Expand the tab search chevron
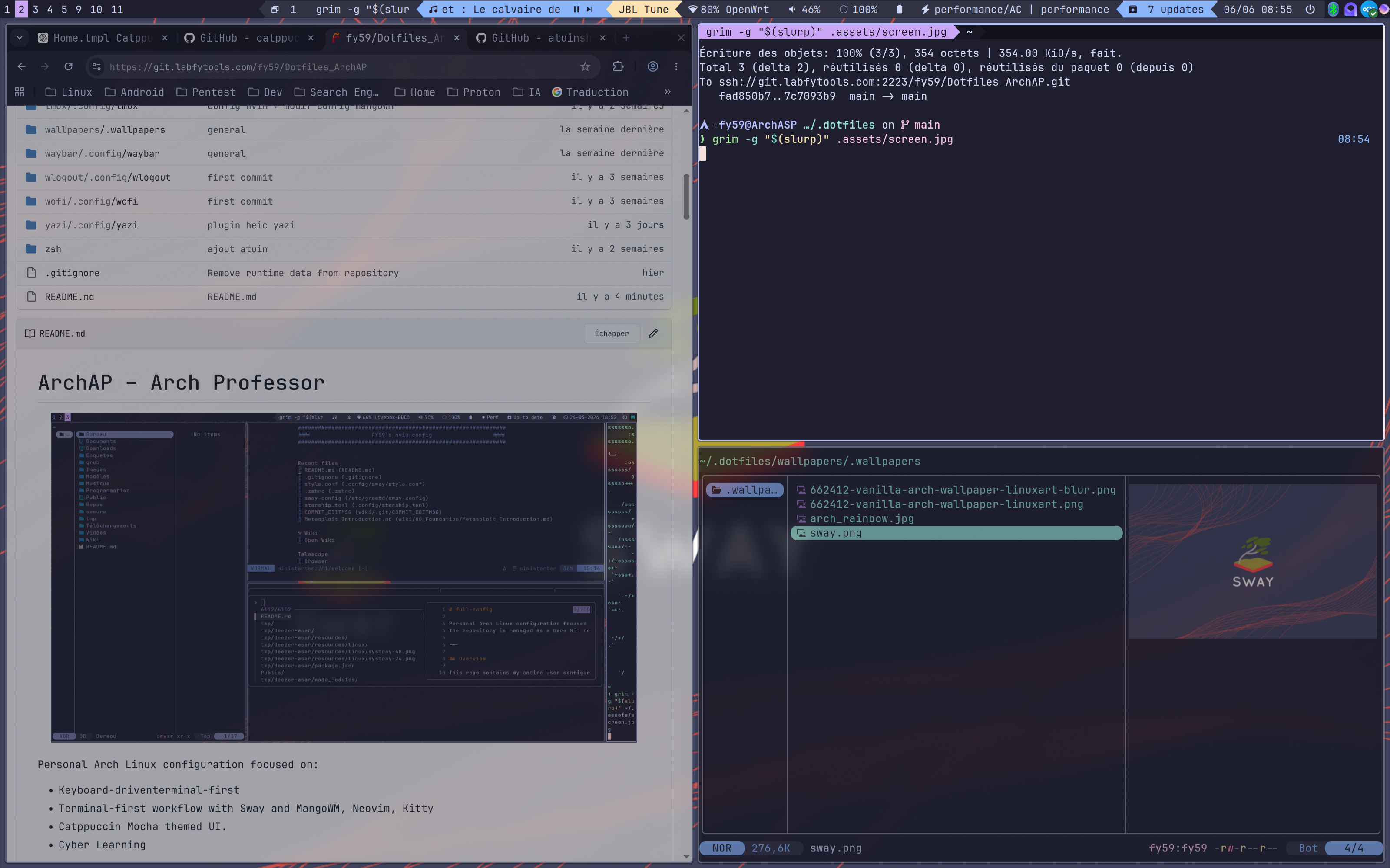Image resolution: width=1390 pixels, height=868 pixels. (20, 38)
